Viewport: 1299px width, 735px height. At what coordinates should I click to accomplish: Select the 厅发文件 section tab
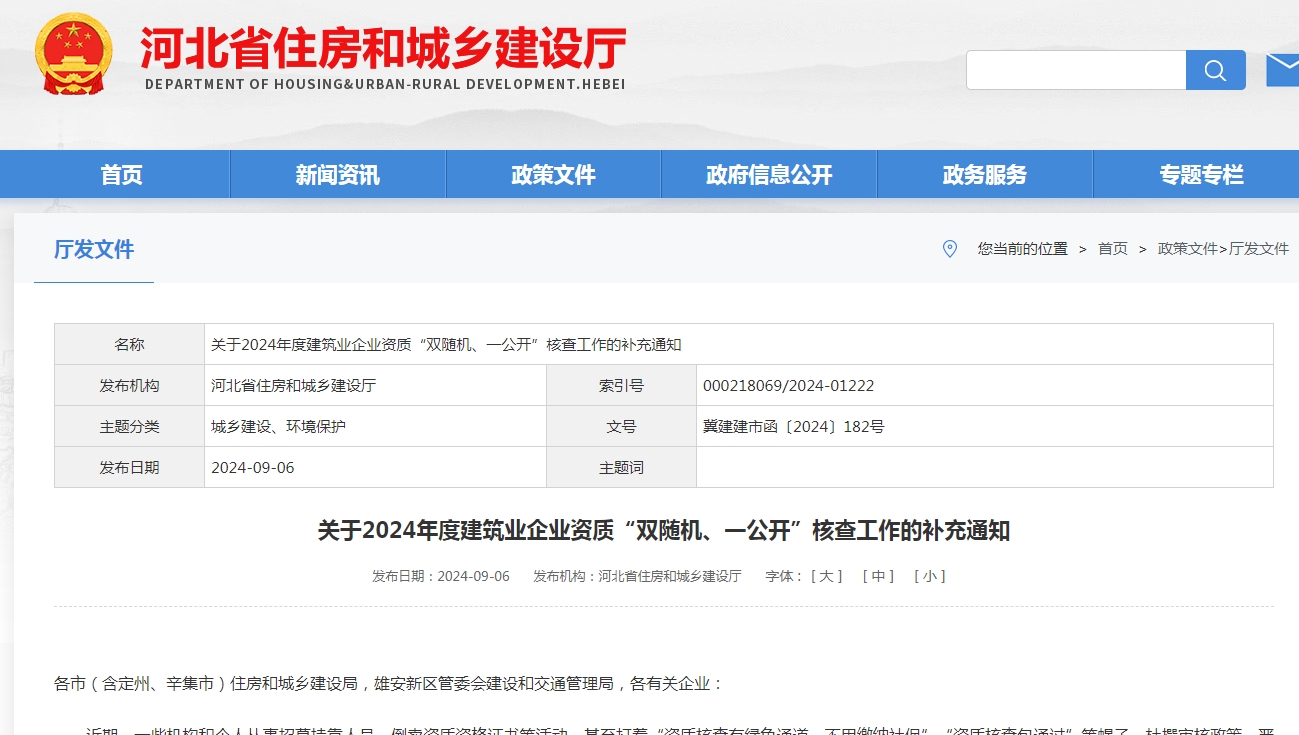94,250
